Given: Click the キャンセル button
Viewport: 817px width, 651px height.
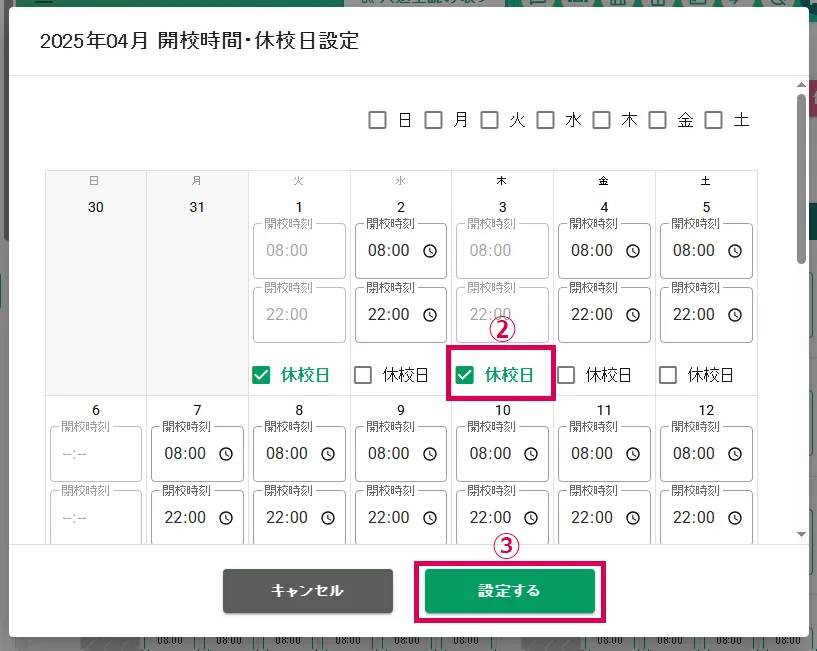Looking at the screenshot, I should tap(307, 591).
